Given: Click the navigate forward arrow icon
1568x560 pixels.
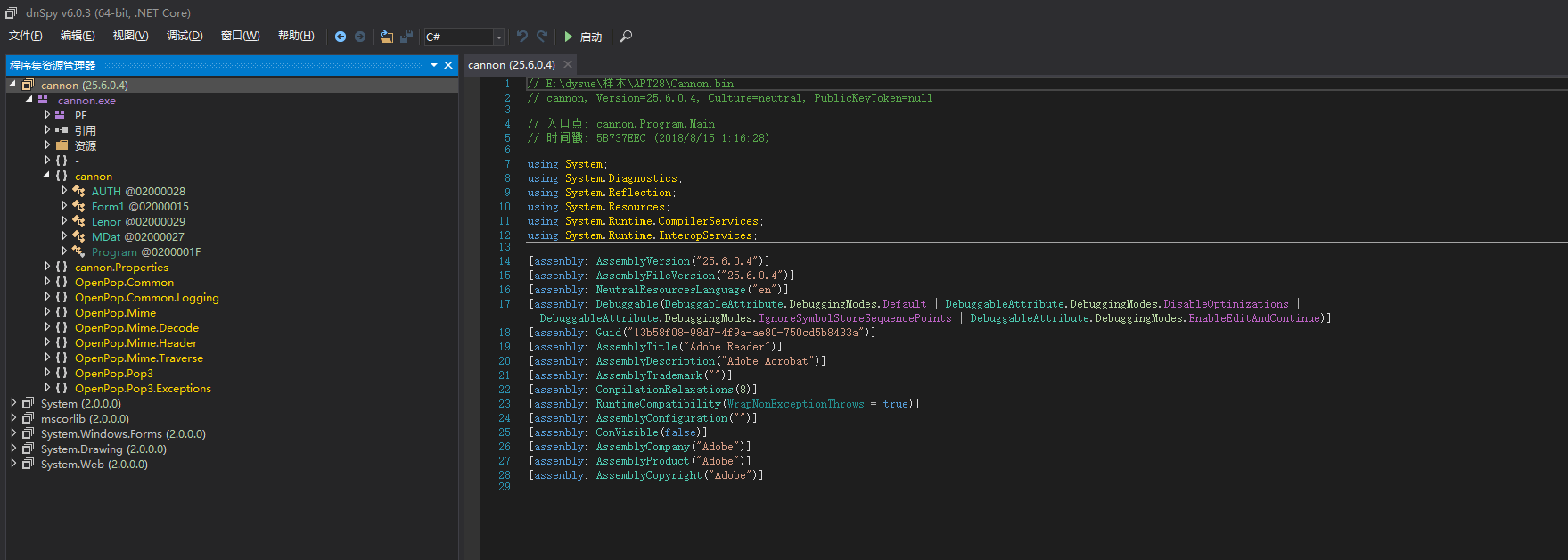Looking at the screenshot, I should (x=360, y=37).
